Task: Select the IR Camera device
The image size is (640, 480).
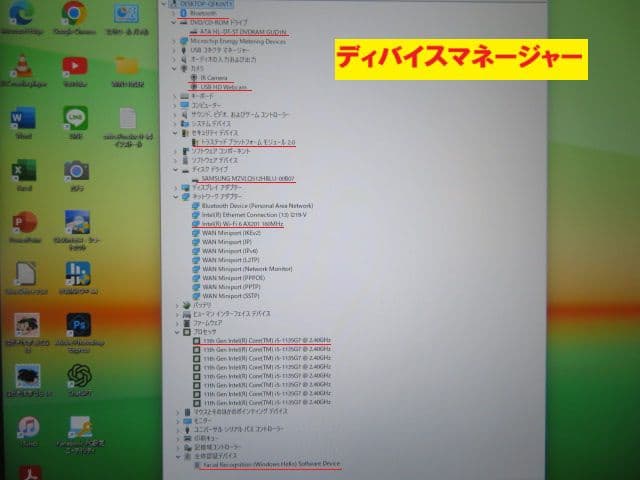Action: (209, 78)
